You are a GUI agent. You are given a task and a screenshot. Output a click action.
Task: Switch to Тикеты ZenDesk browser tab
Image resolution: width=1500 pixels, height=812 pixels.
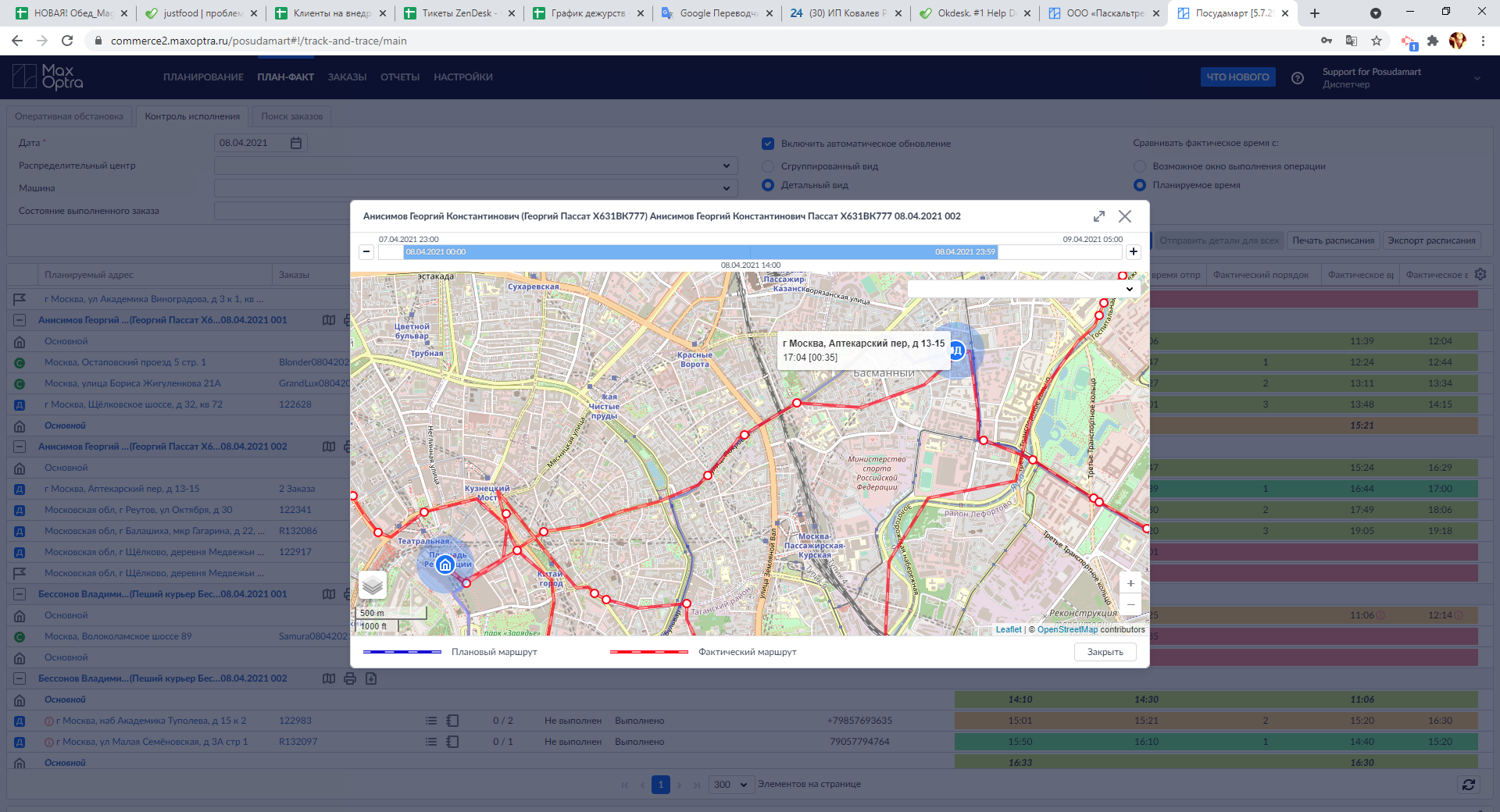[x=459, y=13]
